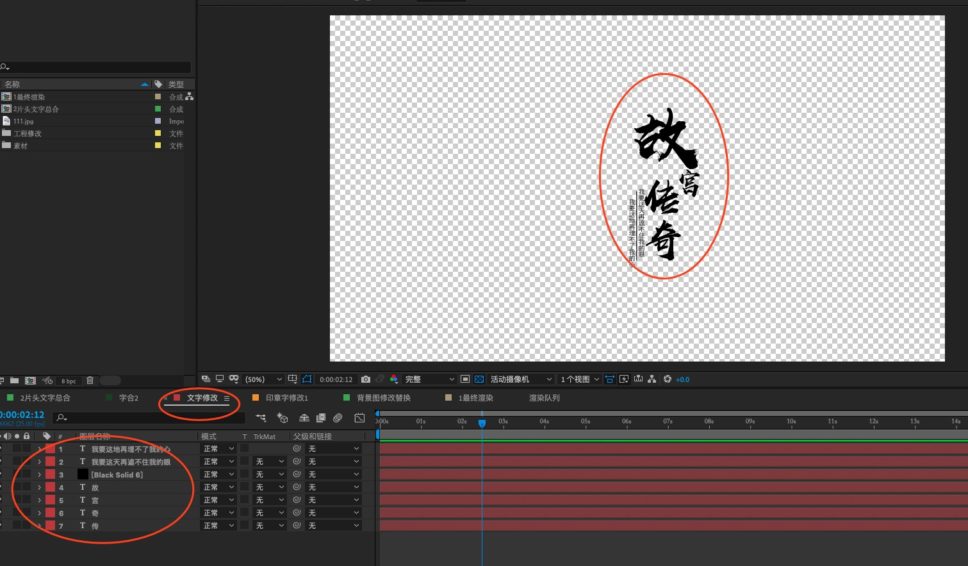Click the project panel search field

96,67
